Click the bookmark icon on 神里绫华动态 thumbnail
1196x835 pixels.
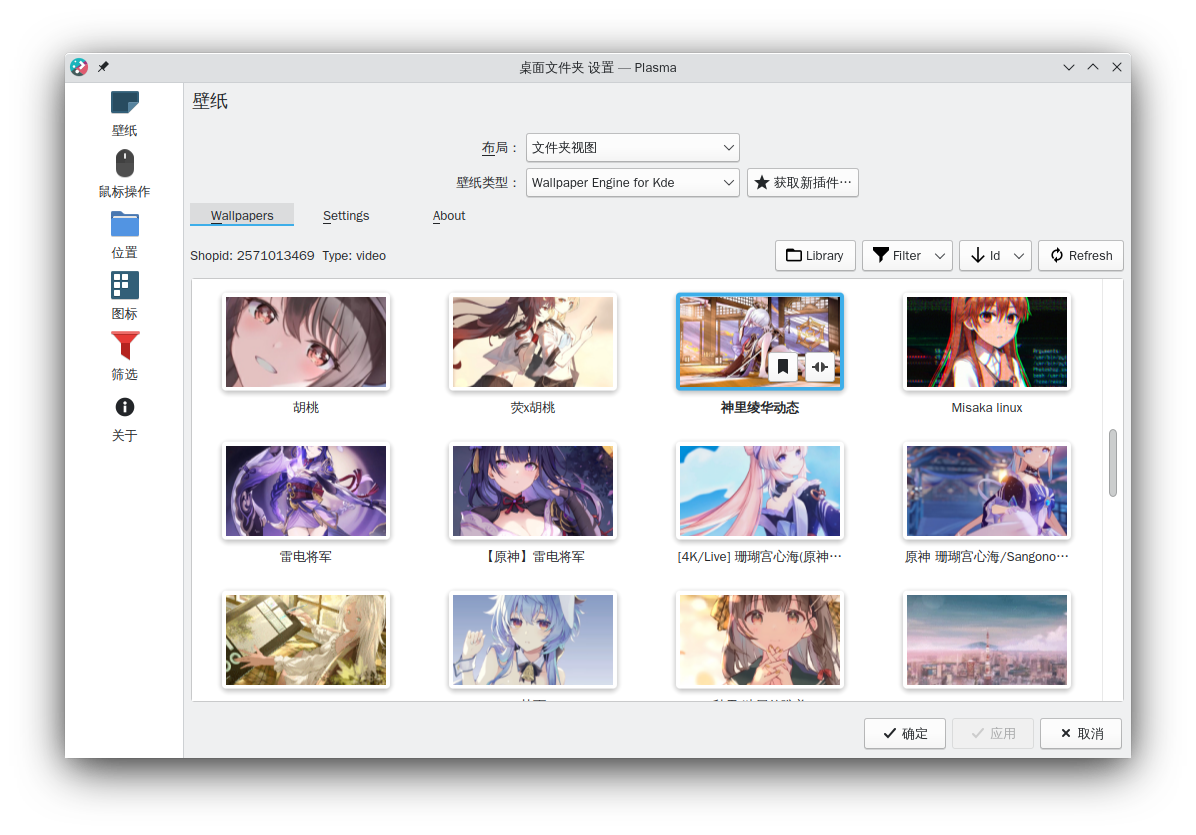click(783, 367)
